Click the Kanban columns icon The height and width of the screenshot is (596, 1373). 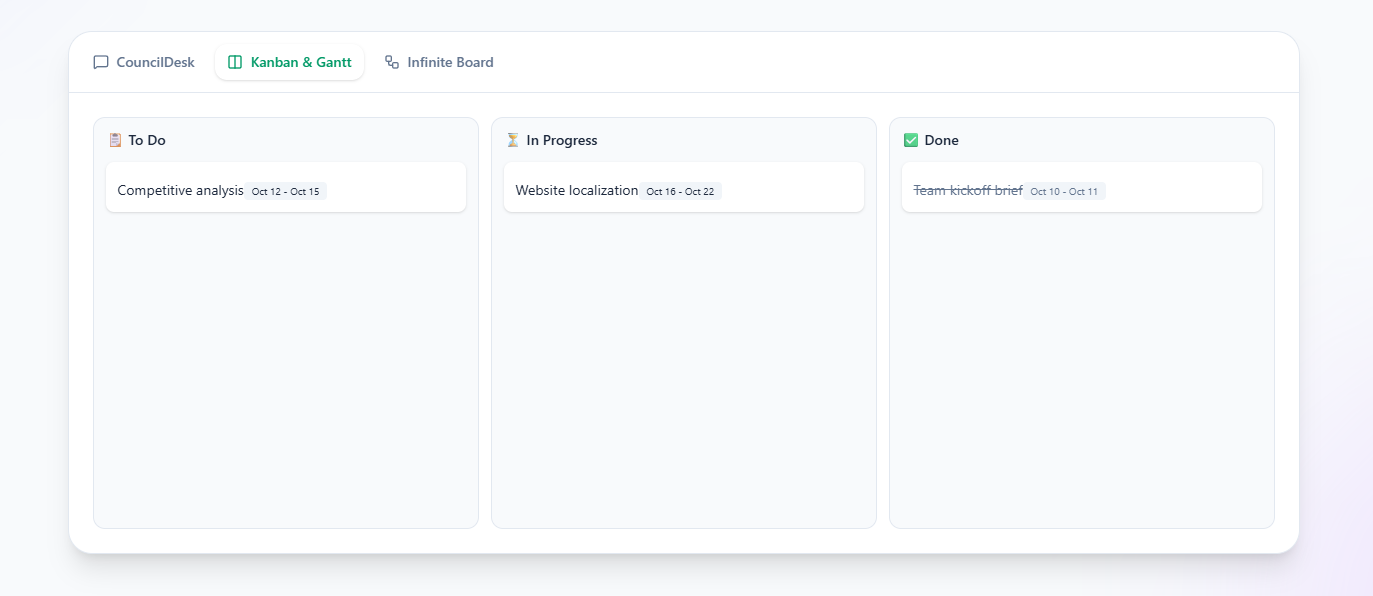235,62
